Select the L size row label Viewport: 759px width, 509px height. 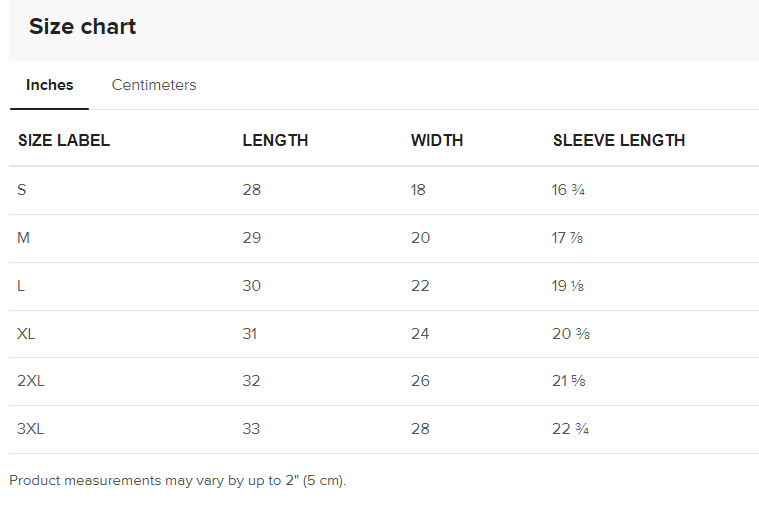coord(21,286)
